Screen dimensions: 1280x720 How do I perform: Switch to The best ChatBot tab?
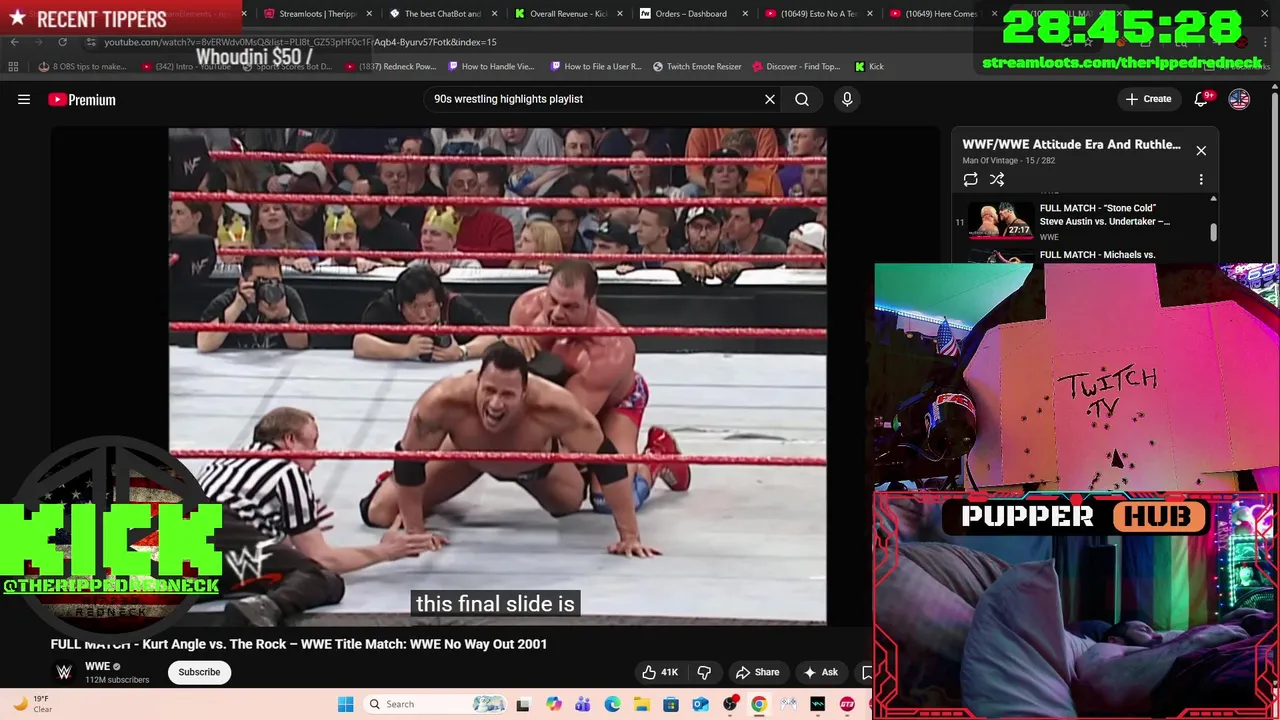pyautogui.click(x=442, y=14)
